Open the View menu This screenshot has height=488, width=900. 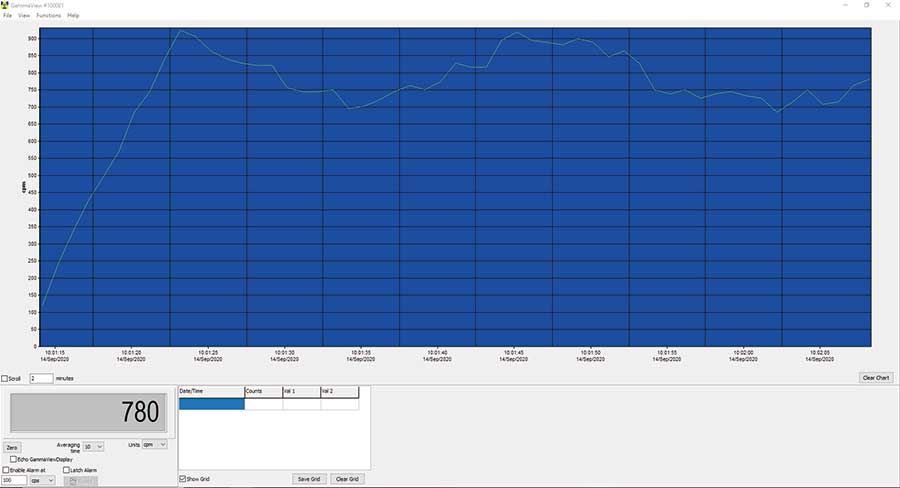point(24,15)
